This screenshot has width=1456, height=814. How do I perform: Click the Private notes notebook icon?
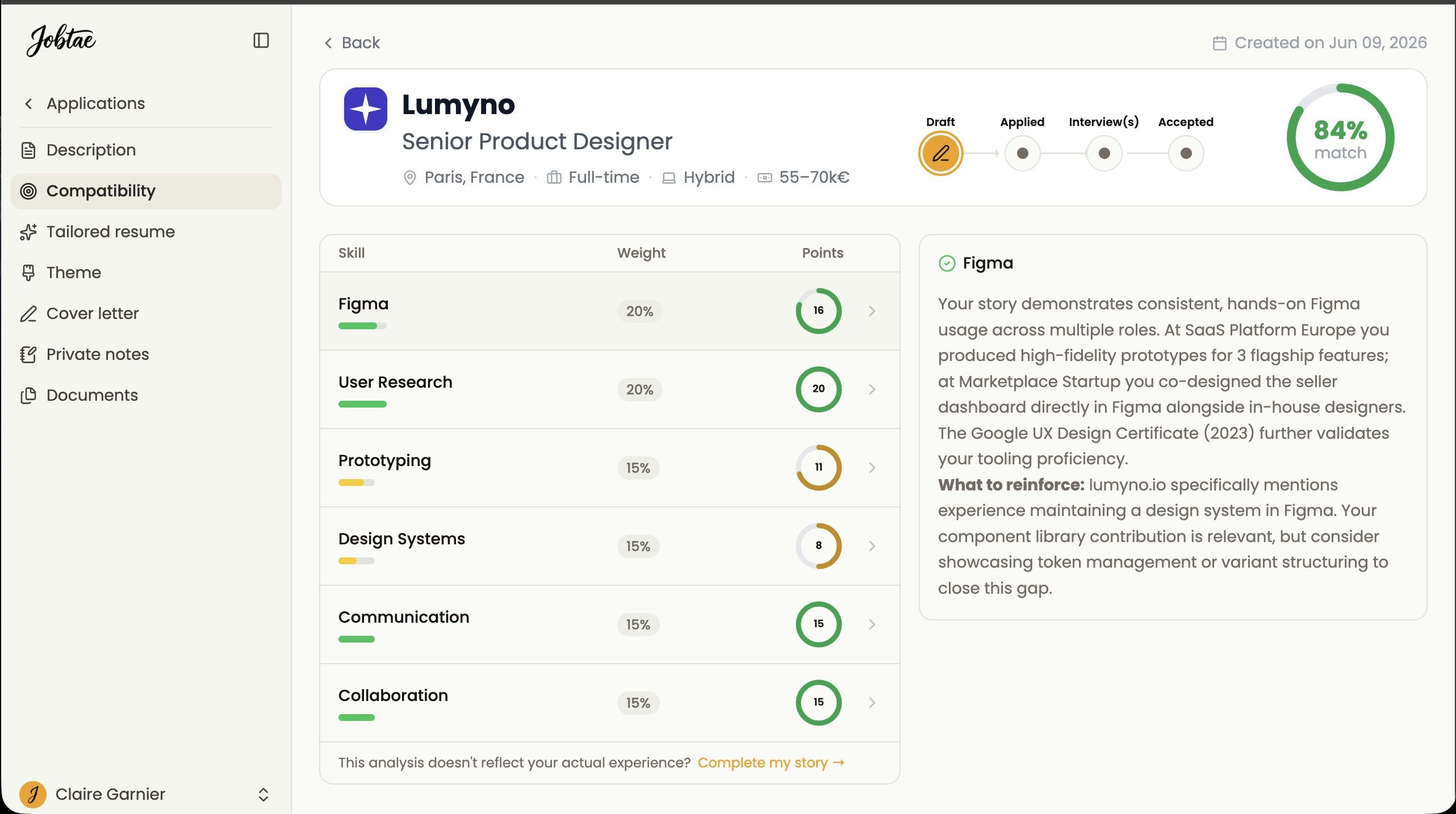(x=28, y=355)
